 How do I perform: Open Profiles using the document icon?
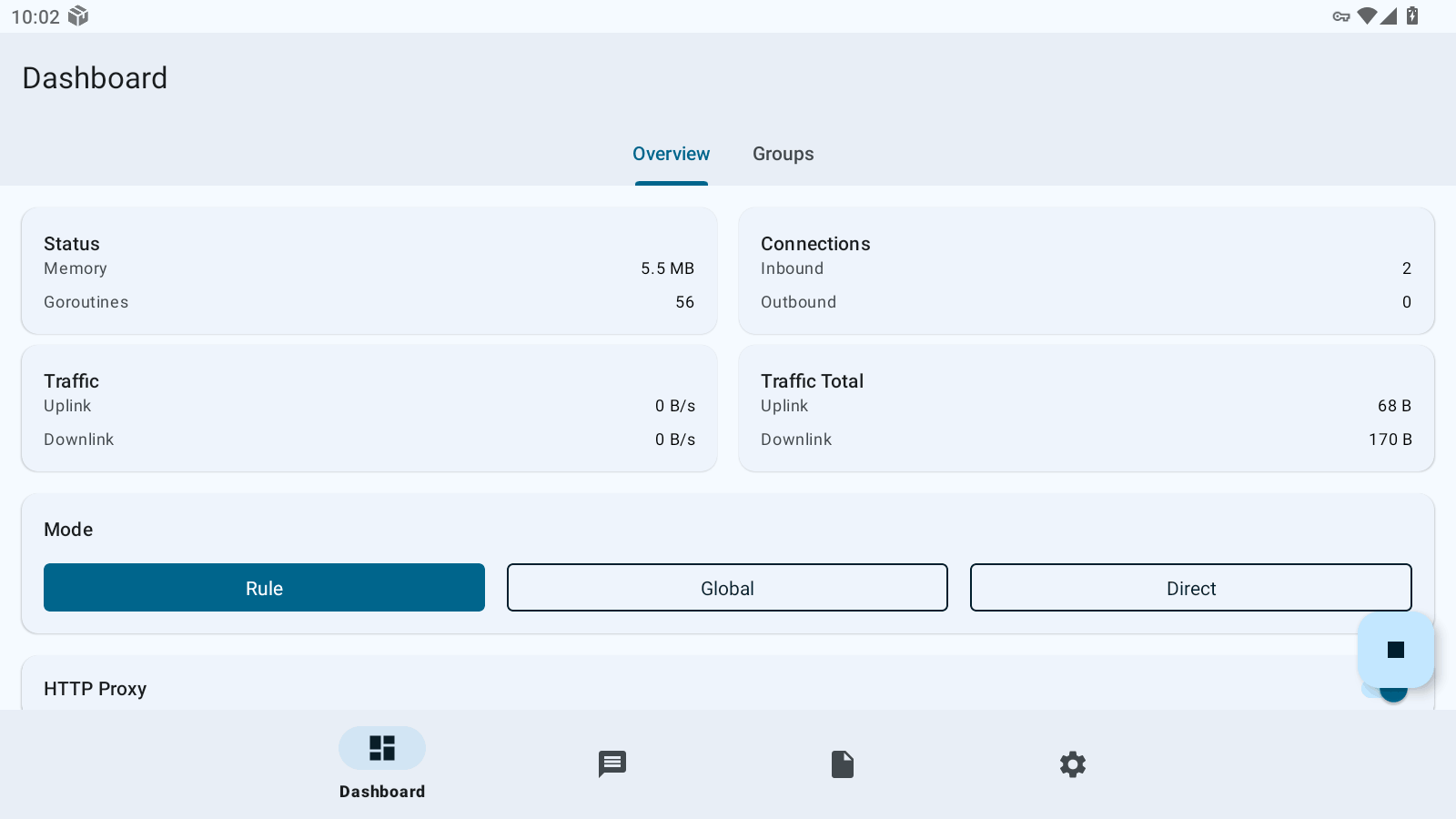coord(843,764)
